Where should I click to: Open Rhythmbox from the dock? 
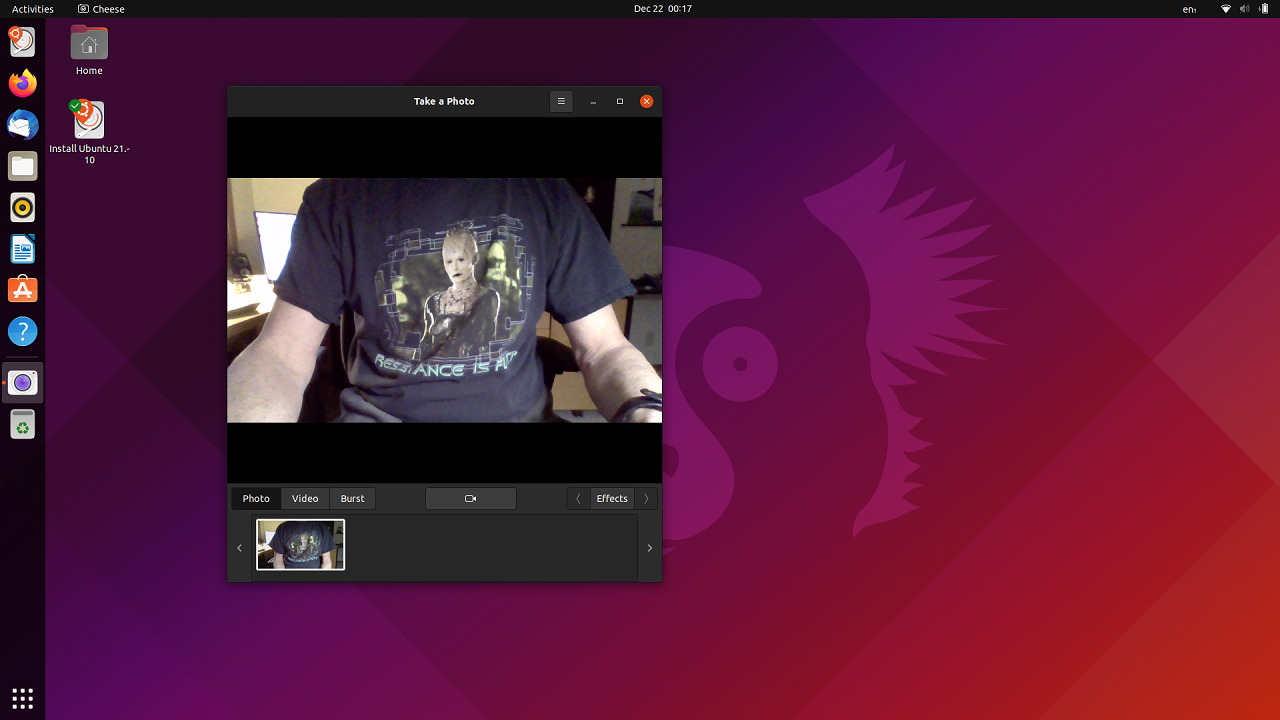[22, 208]
